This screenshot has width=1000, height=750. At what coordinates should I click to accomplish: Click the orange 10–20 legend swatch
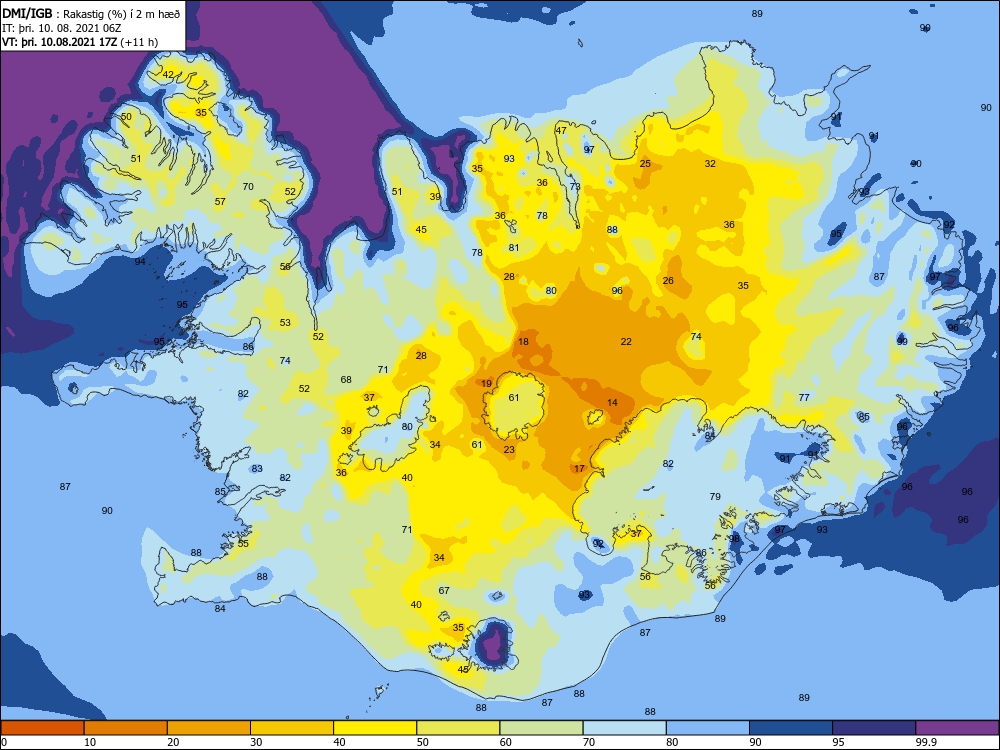point(126,728)
